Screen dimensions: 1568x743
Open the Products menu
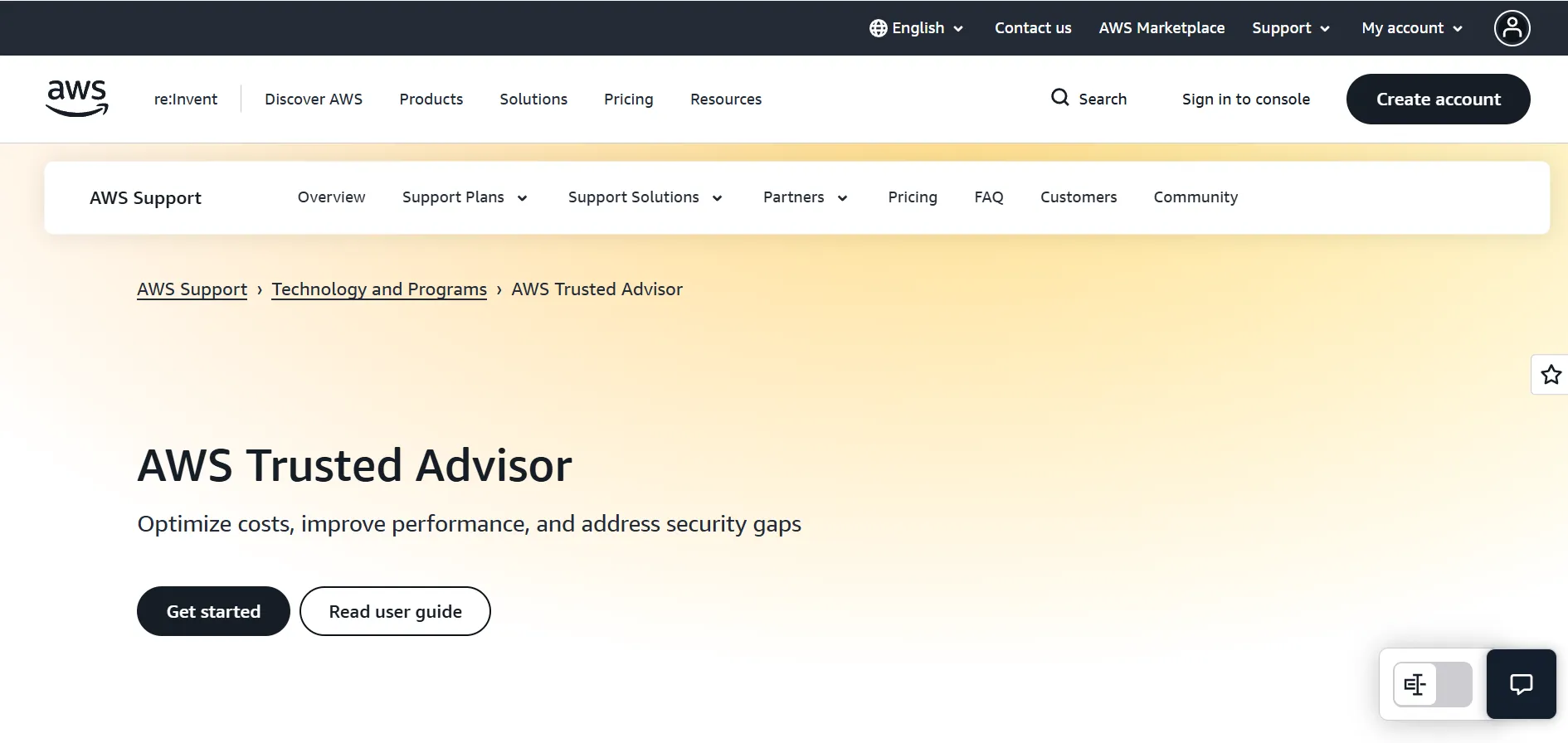click(x=431, y=99)
